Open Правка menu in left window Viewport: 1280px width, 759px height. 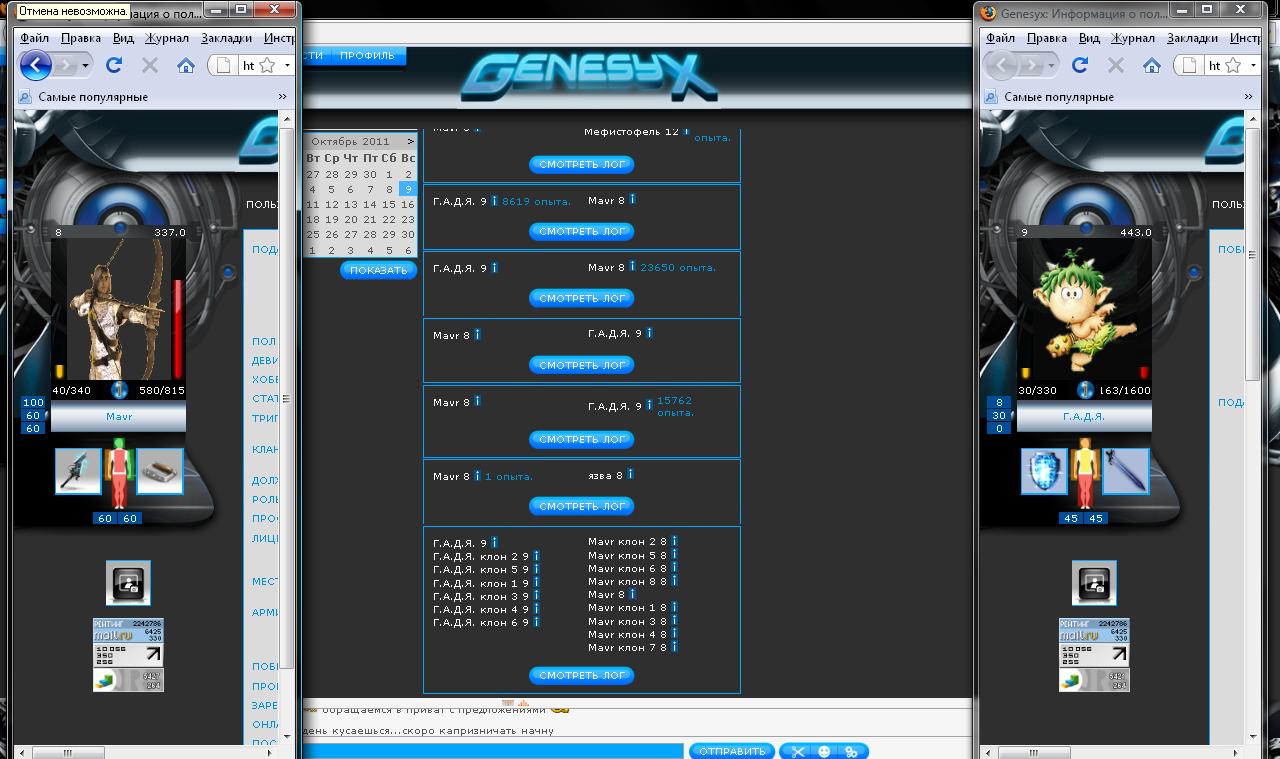click(81, 38)
